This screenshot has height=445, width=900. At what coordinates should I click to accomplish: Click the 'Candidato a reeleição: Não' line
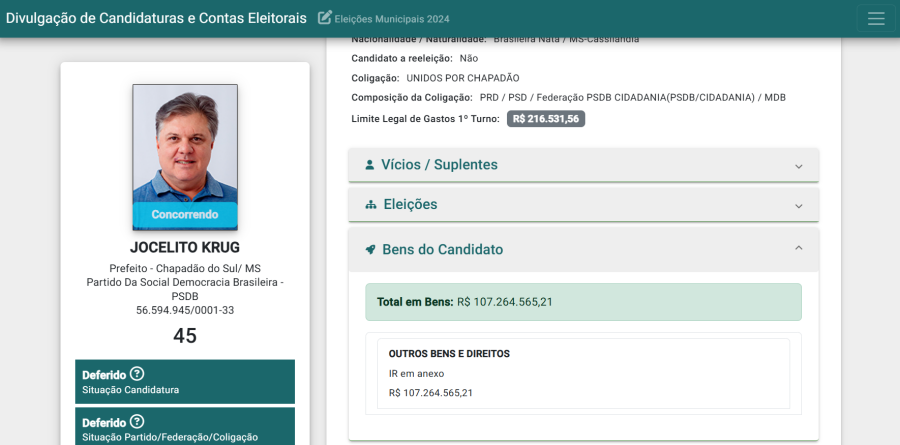414,59
